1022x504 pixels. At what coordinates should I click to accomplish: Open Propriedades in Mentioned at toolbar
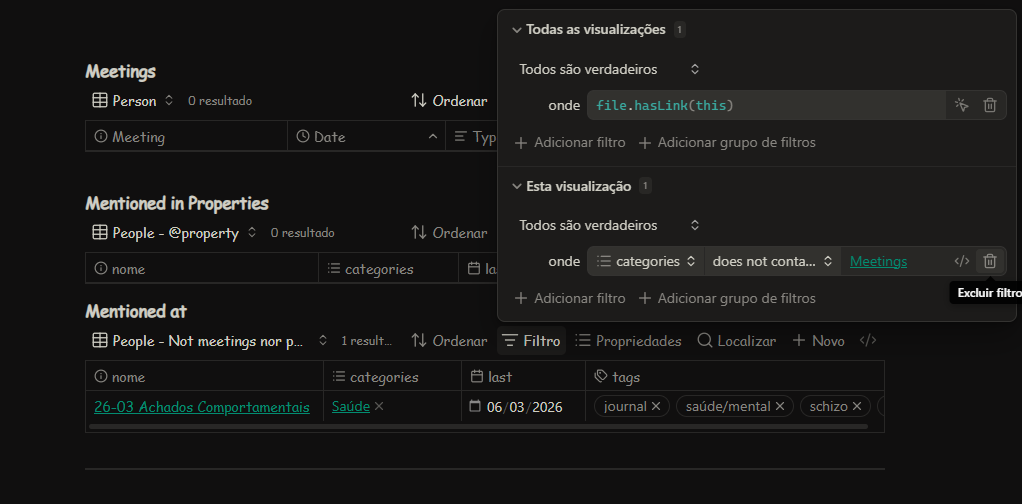coord(628,341)
